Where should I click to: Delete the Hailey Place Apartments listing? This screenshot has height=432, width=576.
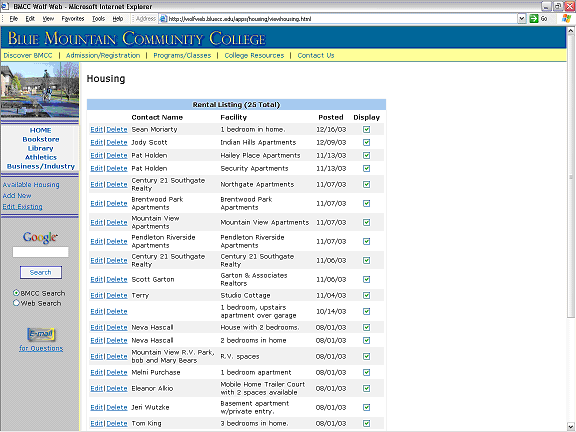click(117, 155)
